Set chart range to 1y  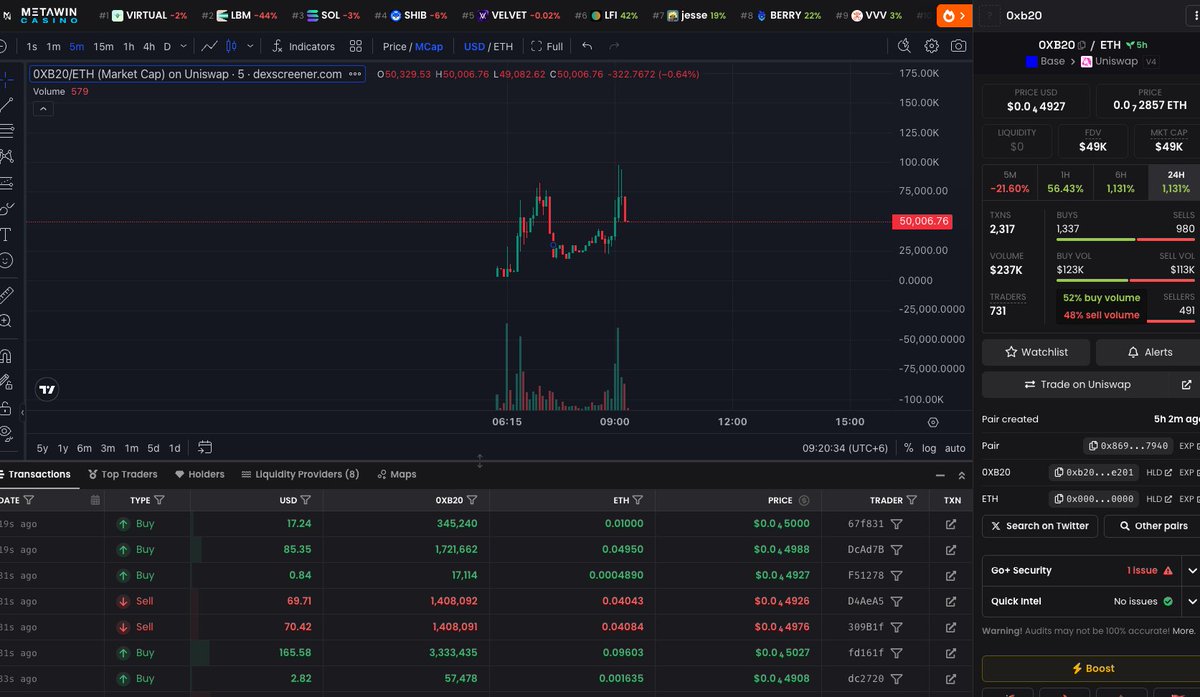(x=63, y=448)
